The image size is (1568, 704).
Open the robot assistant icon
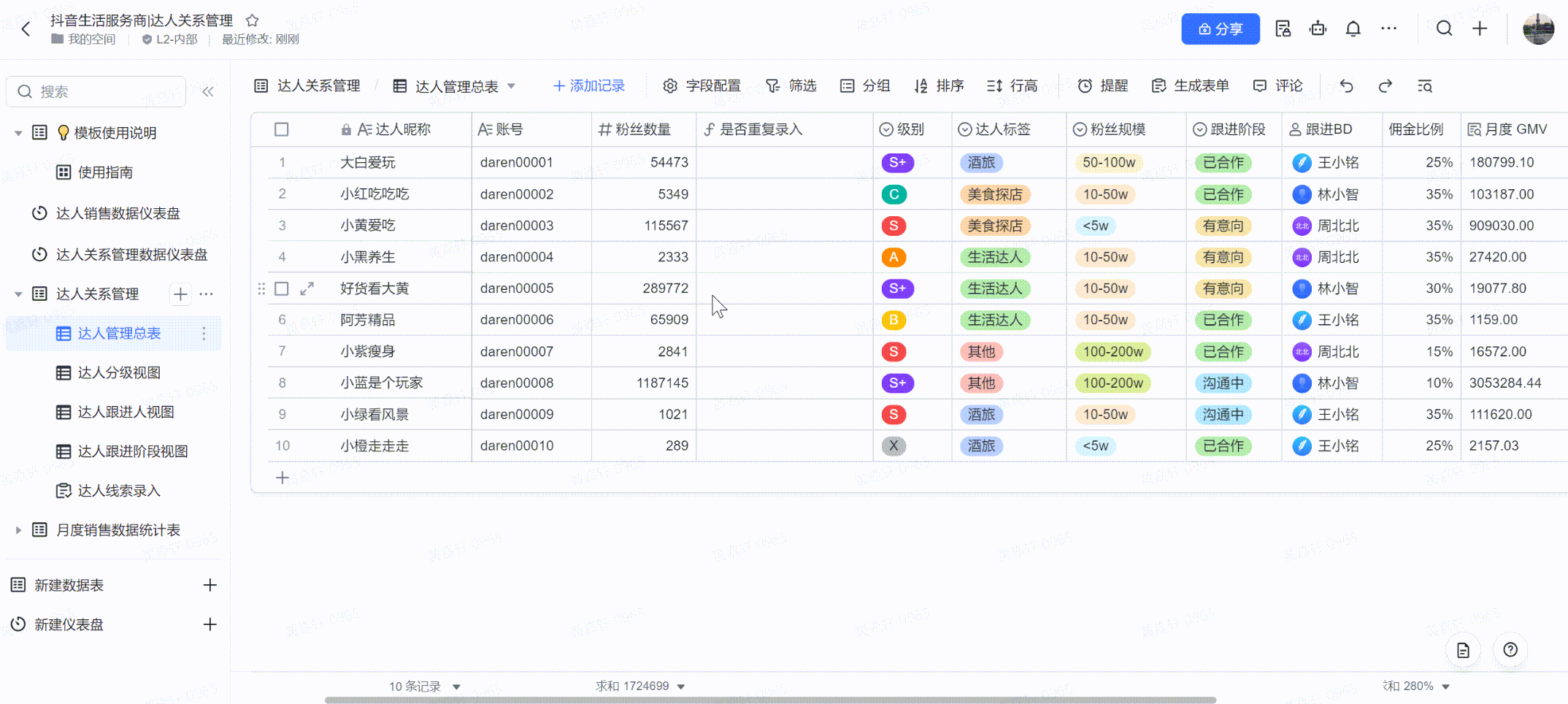coord(1318,28)
